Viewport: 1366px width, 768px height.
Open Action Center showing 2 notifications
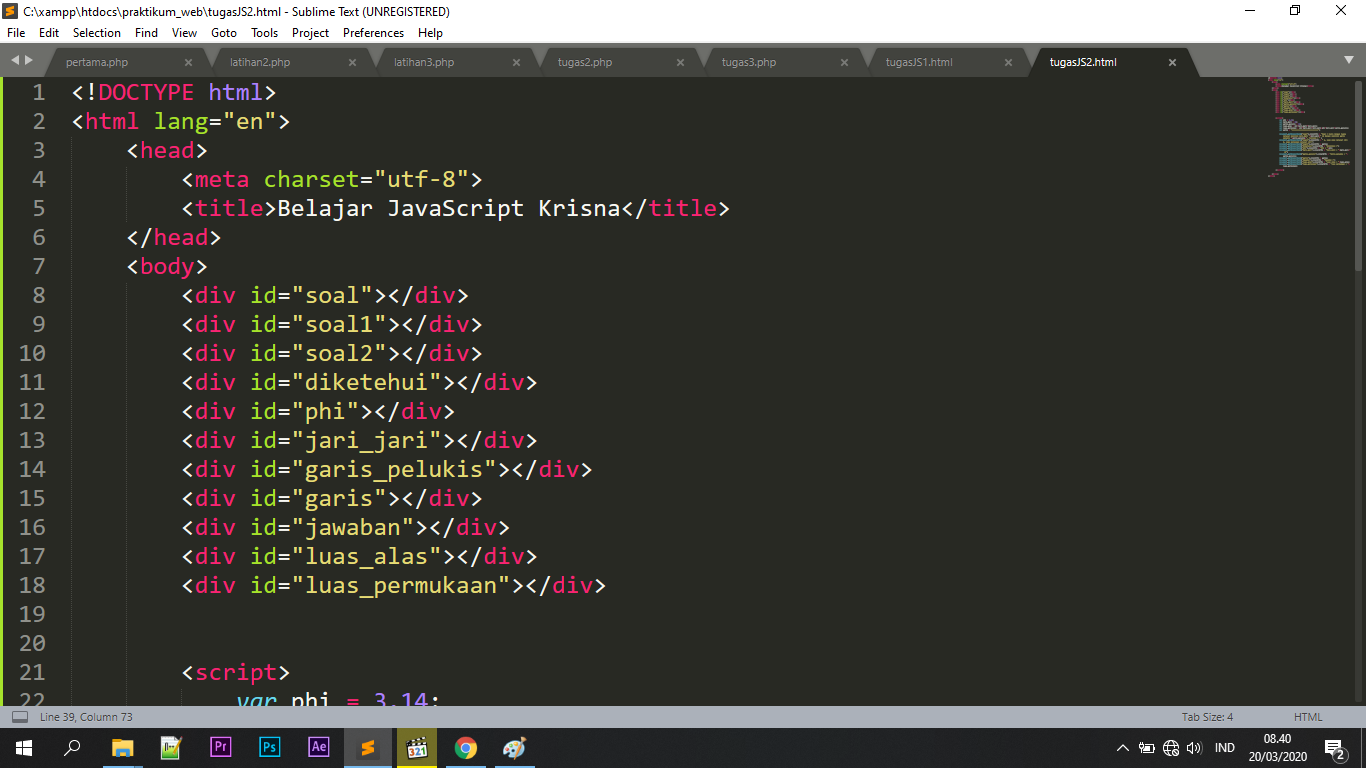[x=1333, y=747]
